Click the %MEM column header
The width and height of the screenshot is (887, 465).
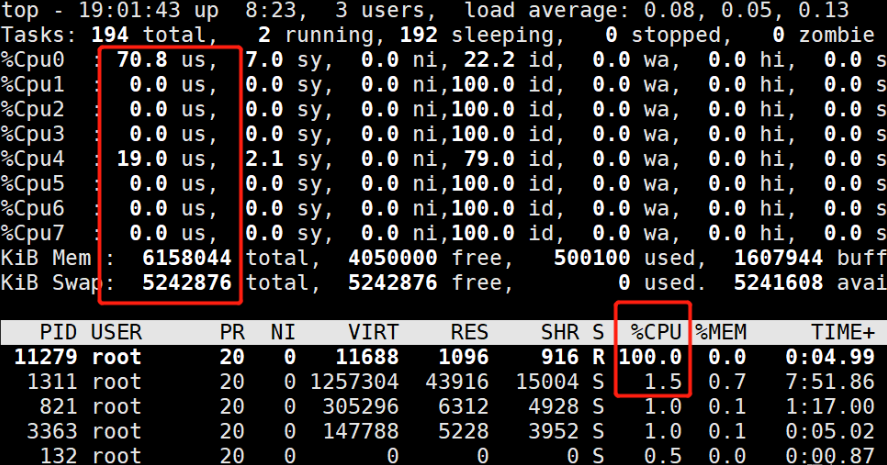(x=721, y=333)
